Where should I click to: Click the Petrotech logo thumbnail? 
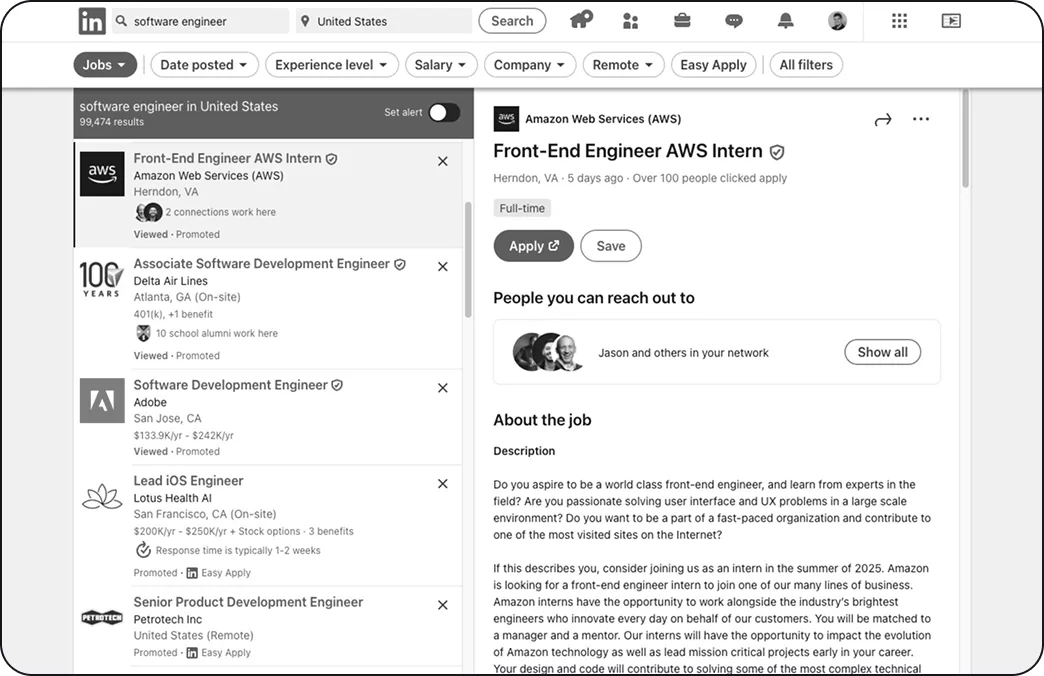tap(102, 617)
